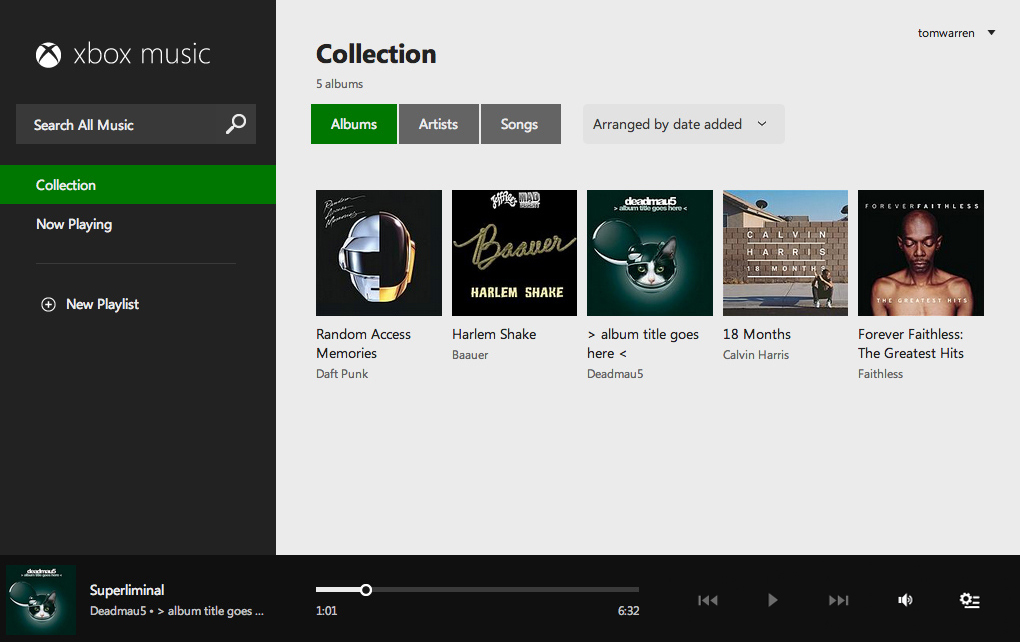Image resolution: width=1020 pixels, height=642 pixels.
Task: Click the tomwarren username
Action: tap(946, 33)
